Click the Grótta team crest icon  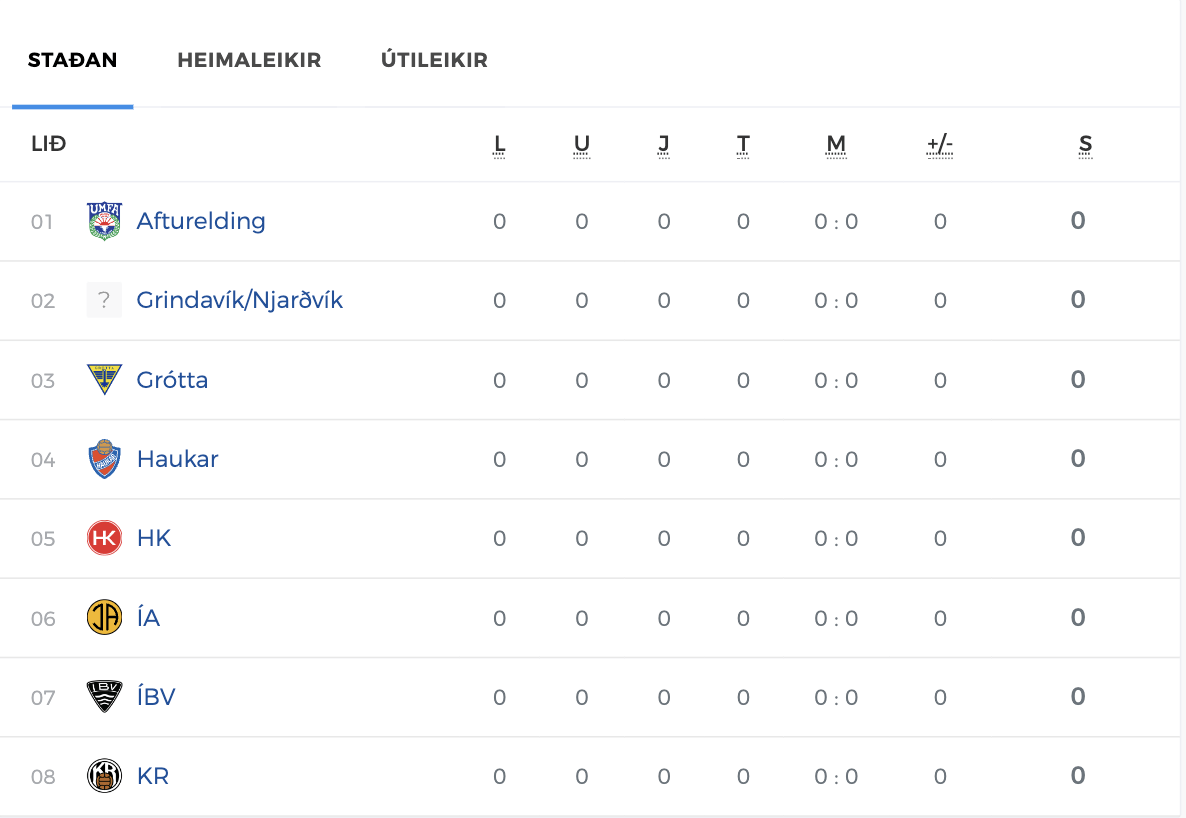104,380
